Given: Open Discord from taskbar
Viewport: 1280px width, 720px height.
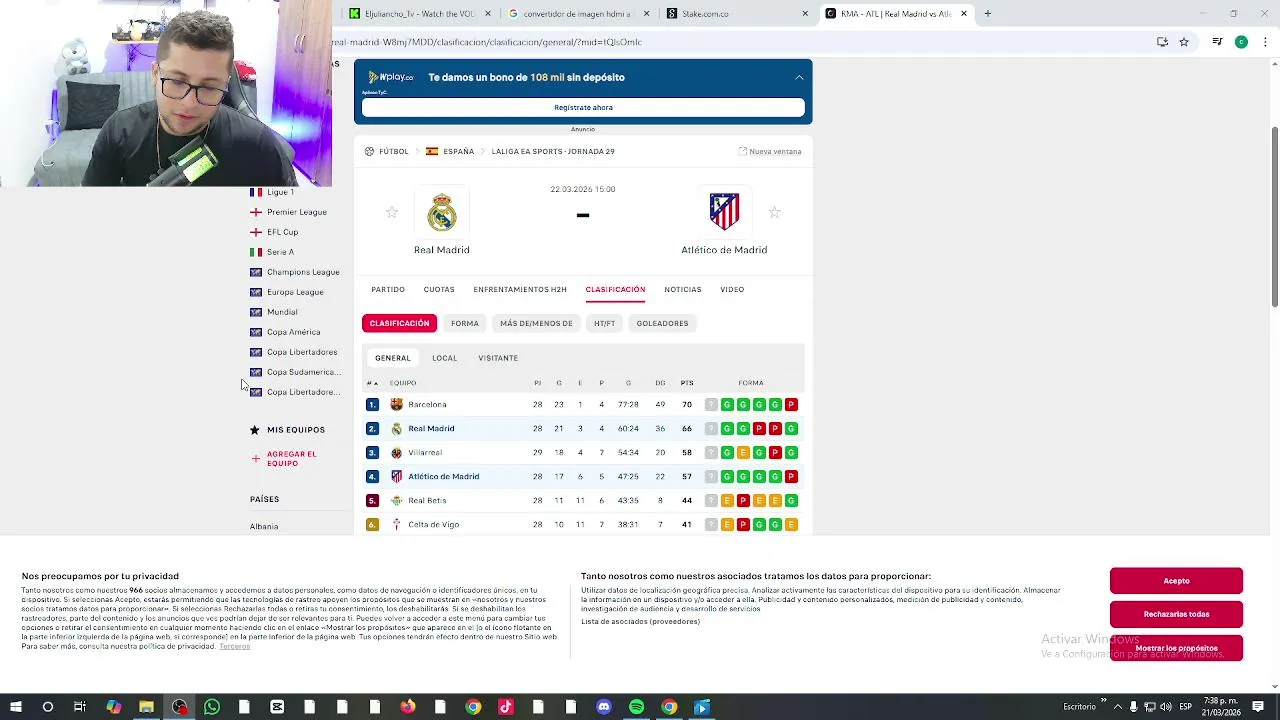Looking at the screenshot, I should point(604,707).
